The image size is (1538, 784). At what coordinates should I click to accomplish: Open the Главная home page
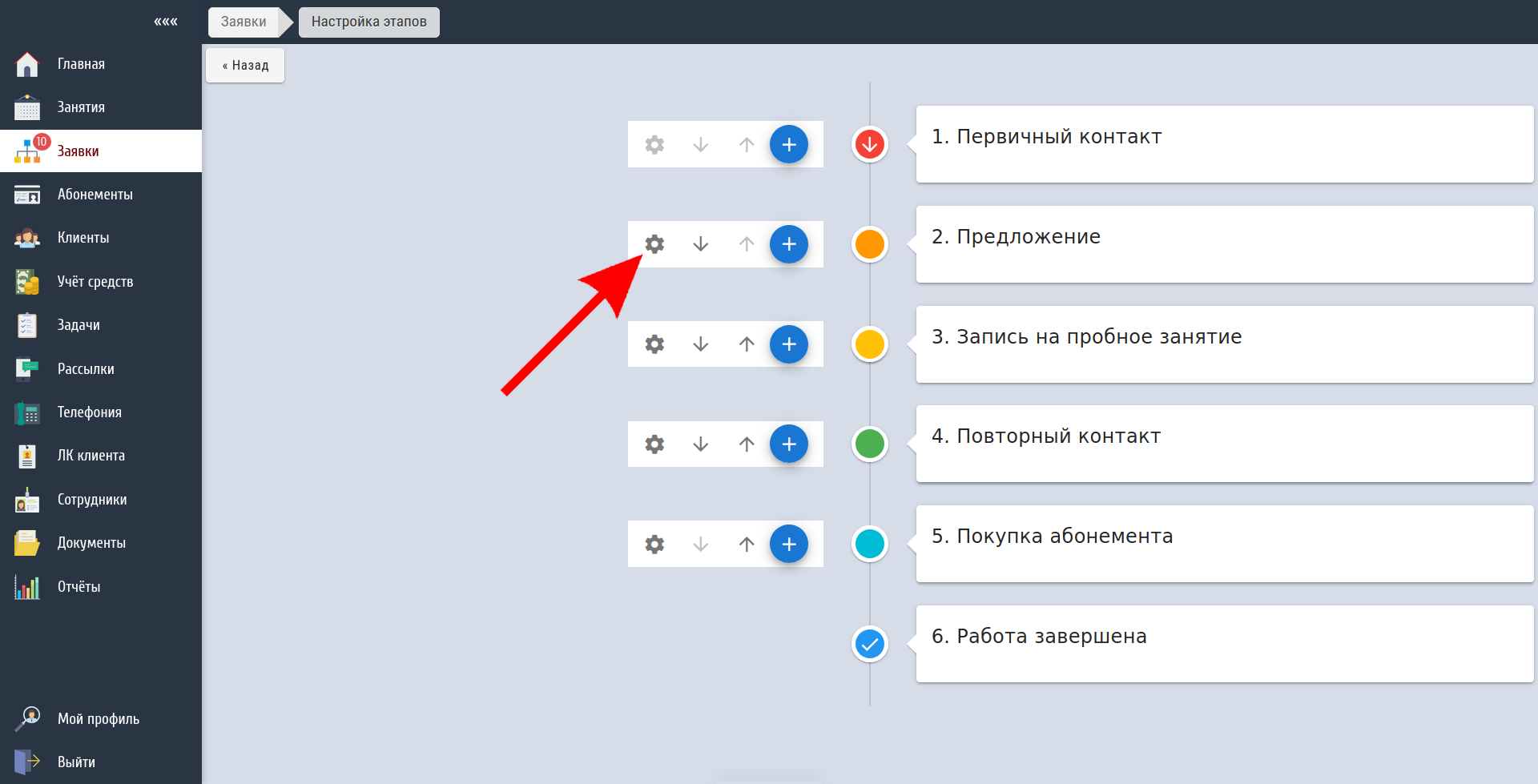[x=101, y=64]
